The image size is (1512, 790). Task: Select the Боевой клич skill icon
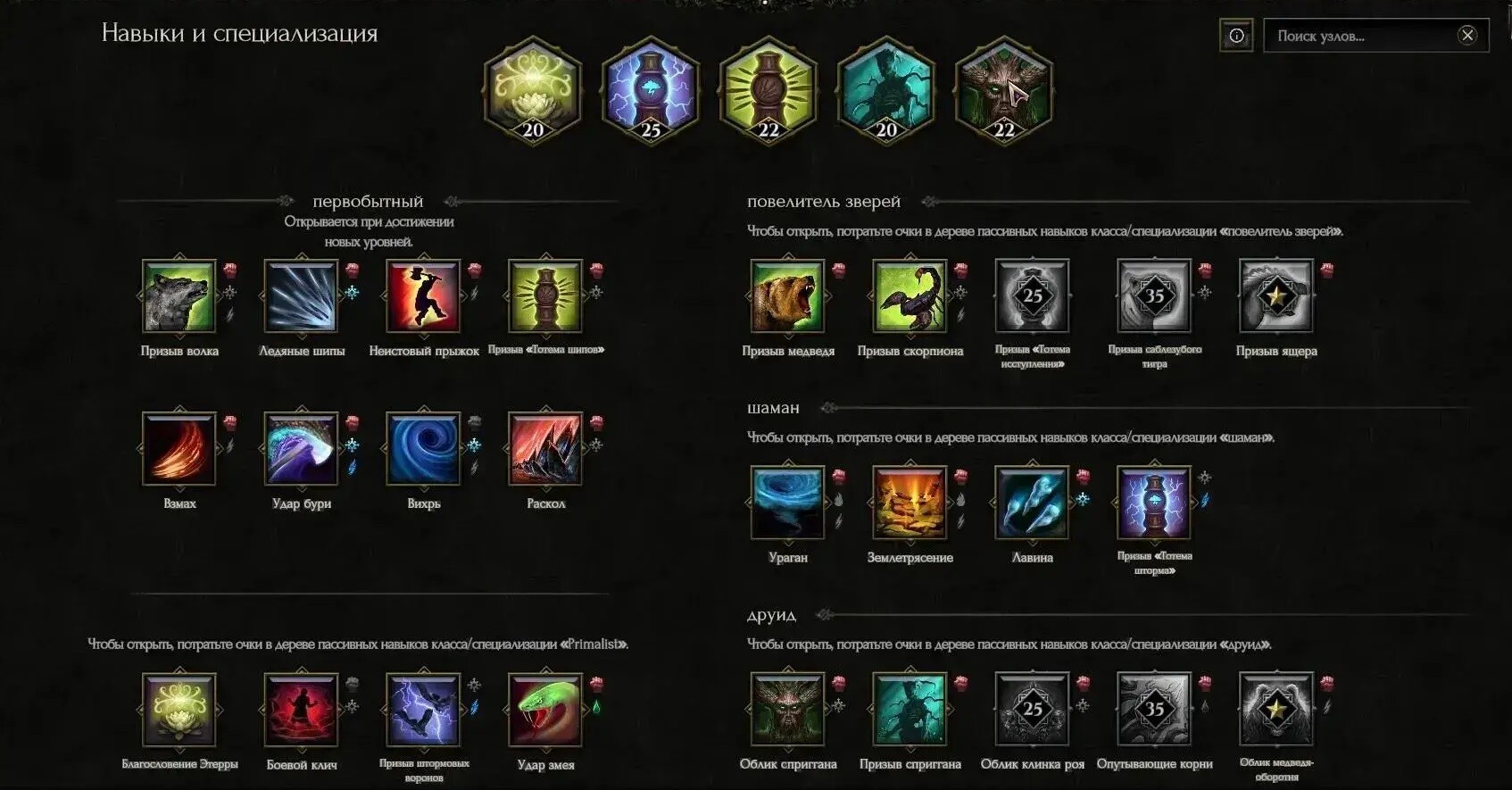[302, 710]
